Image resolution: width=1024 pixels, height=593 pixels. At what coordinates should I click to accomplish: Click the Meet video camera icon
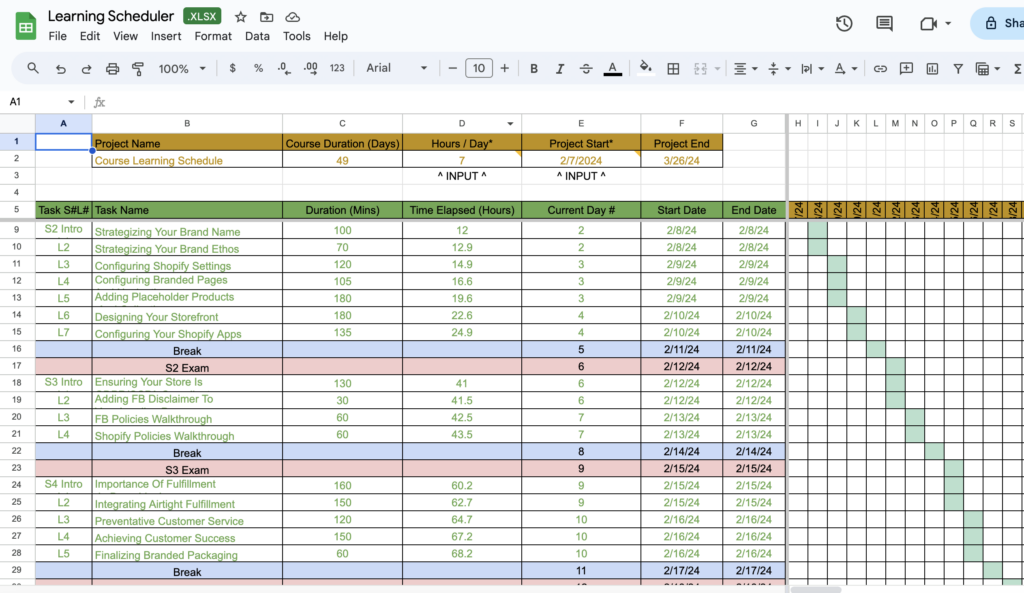pyautogui.click(x=928, y=24)
